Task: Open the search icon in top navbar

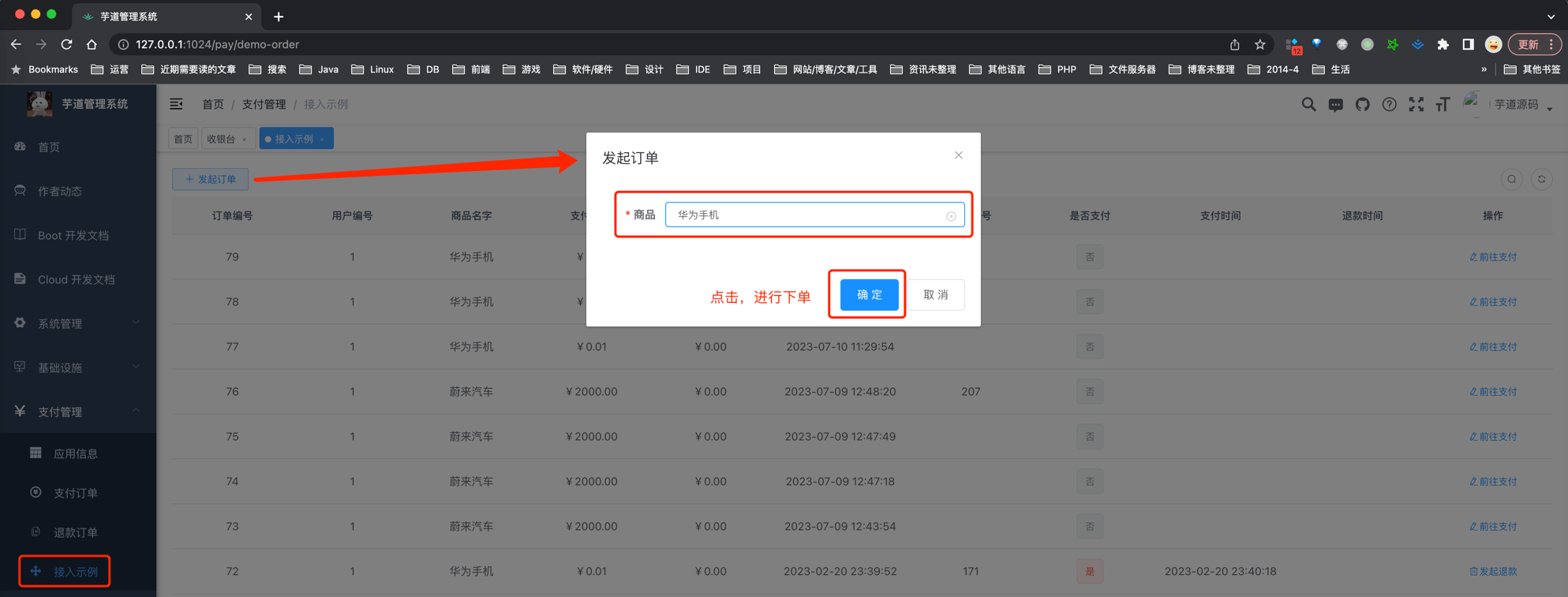Action: click(1308, 104)
